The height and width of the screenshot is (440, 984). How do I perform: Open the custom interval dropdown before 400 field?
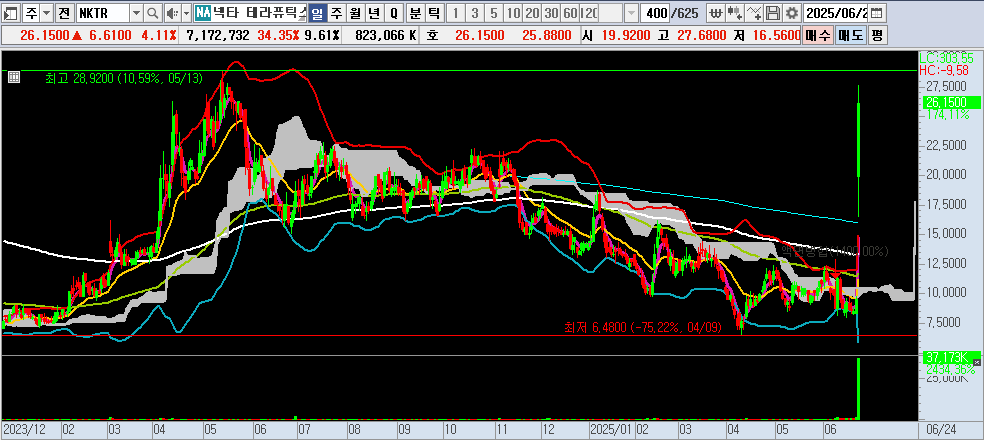[631, 13]
